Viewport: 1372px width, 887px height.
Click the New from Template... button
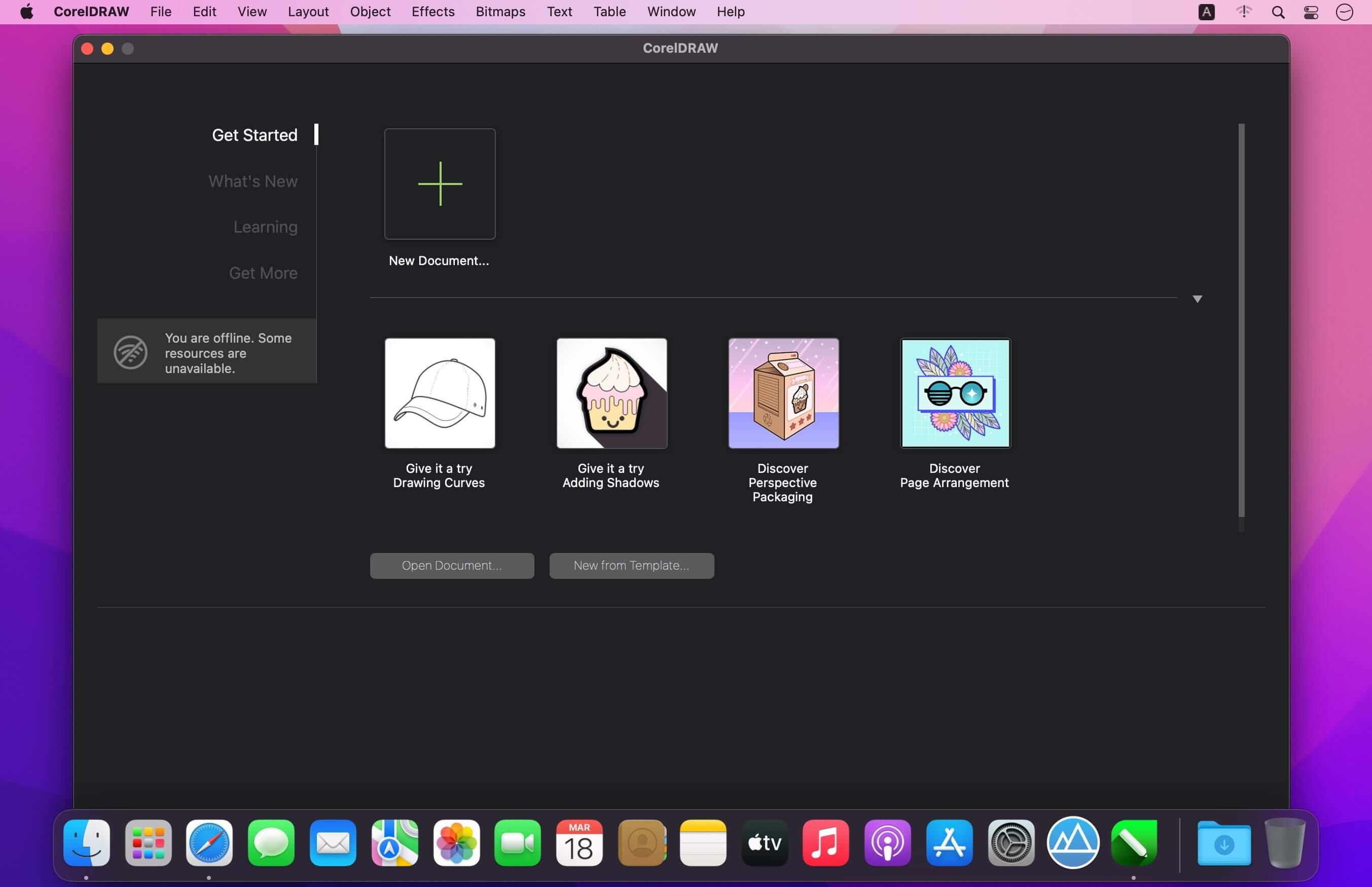click(631, 566)
